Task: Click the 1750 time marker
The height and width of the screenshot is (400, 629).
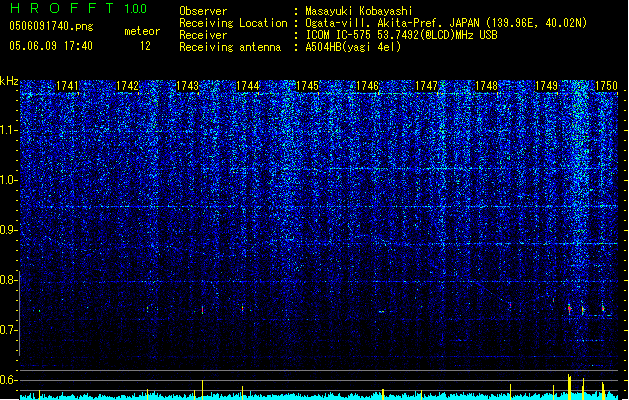Action: pyautogui.click(x=606, y=86)
